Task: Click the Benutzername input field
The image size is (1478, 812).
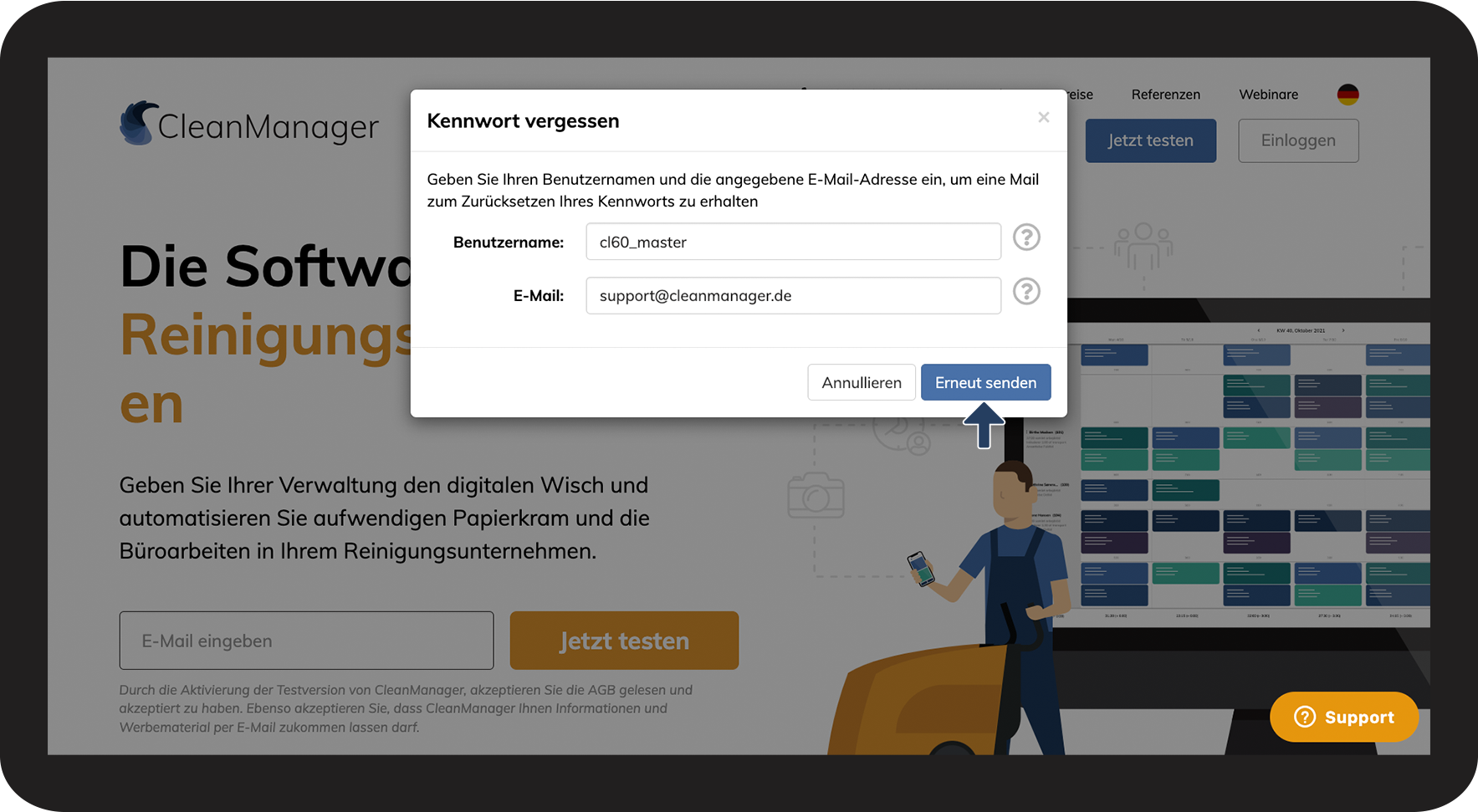Action: (793, 242)
